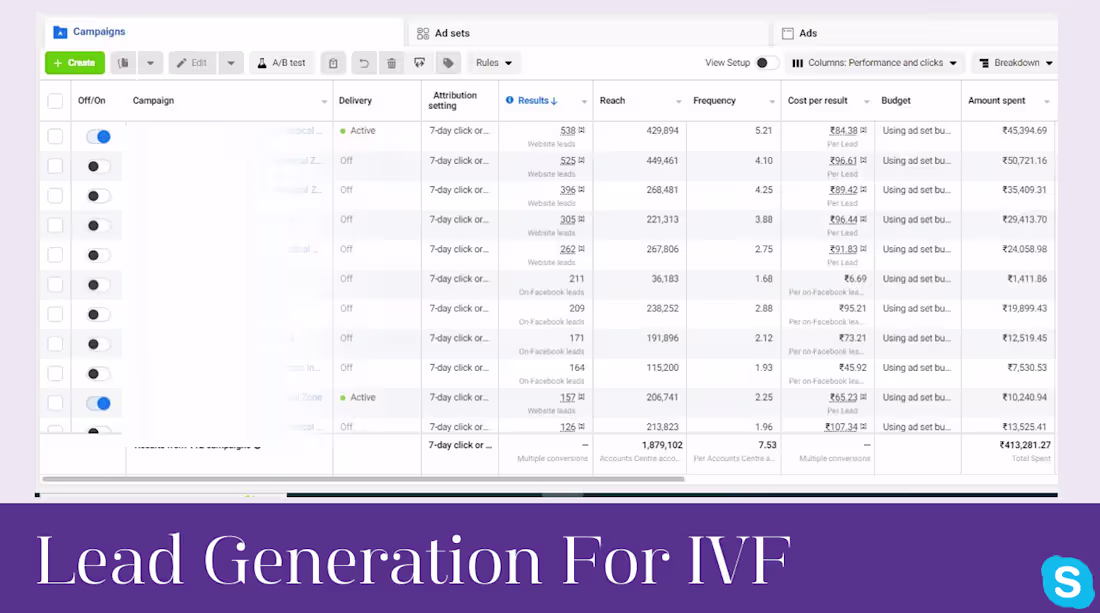This screenshot has height=613, width=1100.
Task: Click attribution icon beside ₹96.61 cost
Action: [x=864, y=161]
